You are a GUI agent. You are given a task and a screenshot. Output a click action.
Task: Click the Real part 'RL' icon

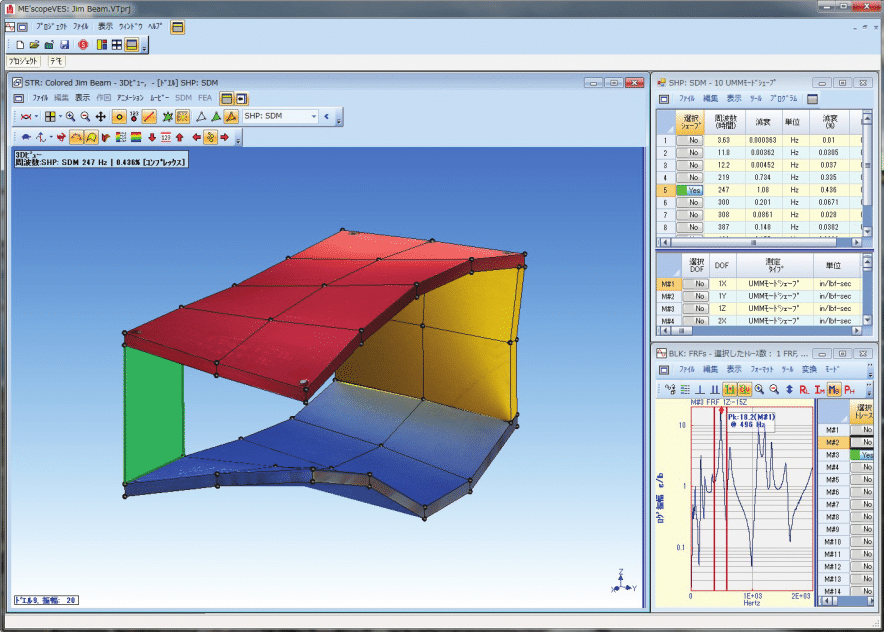[x=804, y=388]
